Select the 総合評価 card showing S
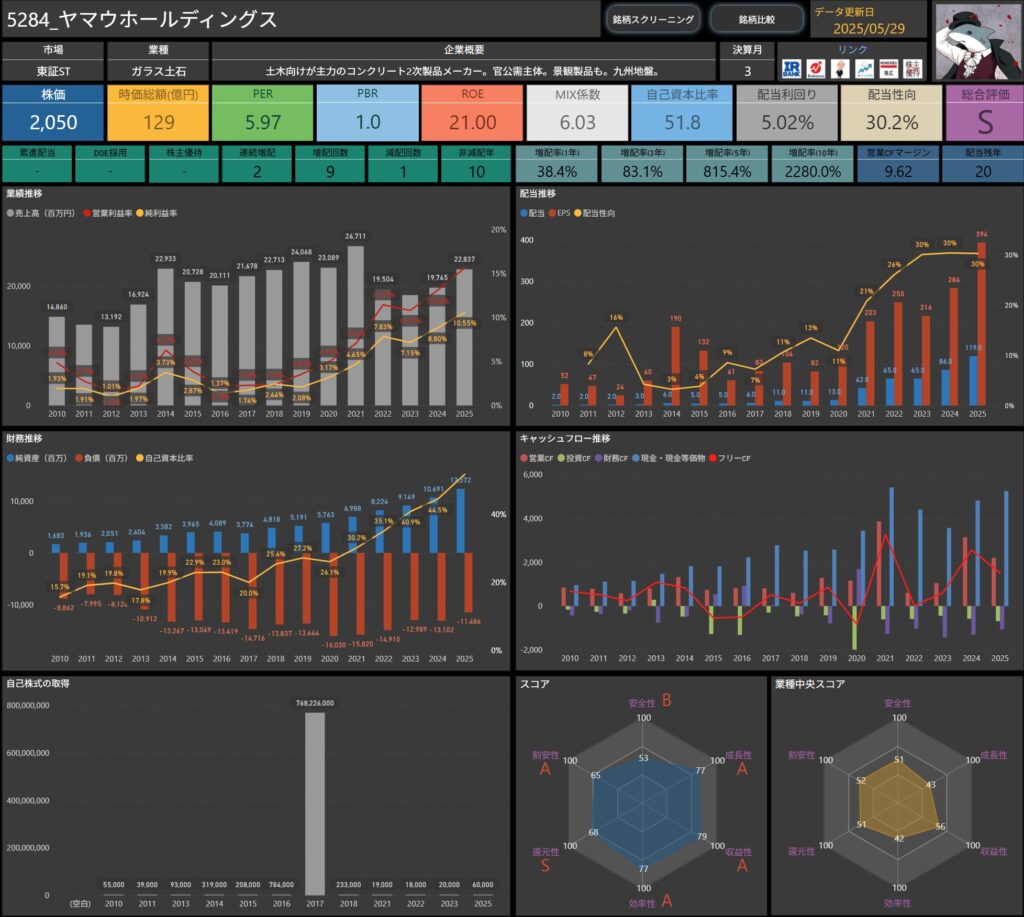The width and height of the screenshot is (1024, 917). coord(985,112)
